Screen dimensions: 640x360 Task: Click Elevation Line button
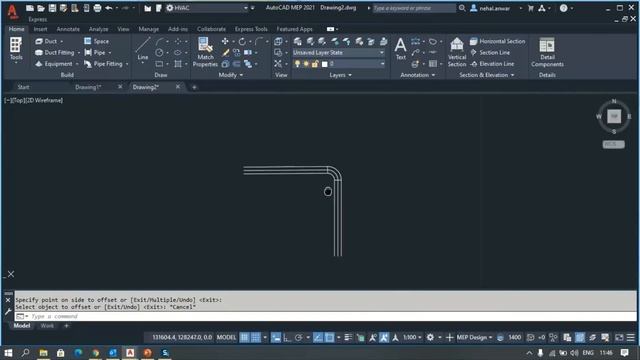492,64
